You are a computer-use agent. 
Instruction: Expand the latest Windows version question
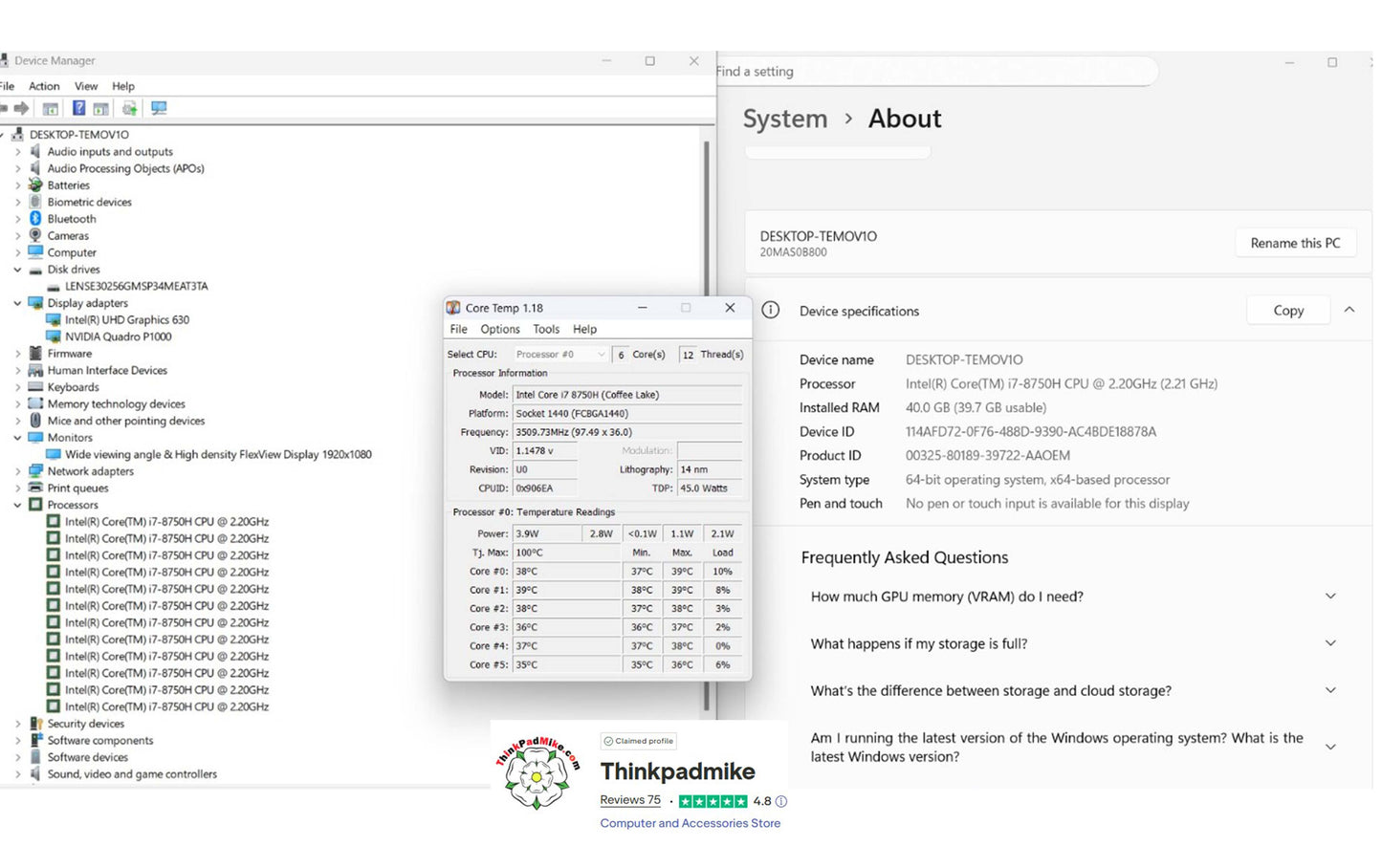1330,748
